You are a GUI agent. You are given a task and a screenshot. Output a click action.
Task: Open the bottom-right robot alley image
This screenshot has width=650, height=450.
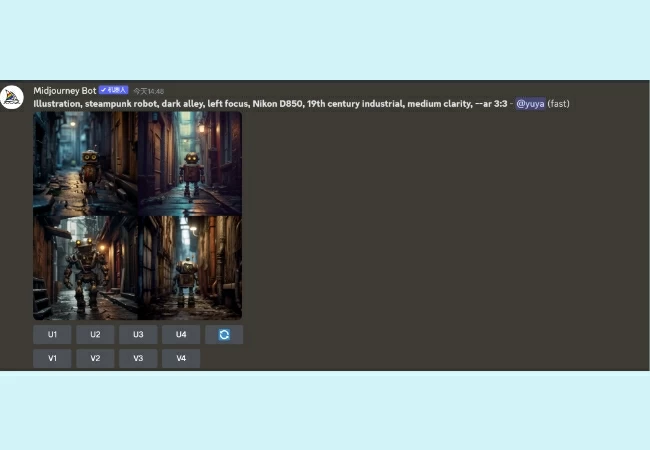pyautogui.click(x=190, y=267)
